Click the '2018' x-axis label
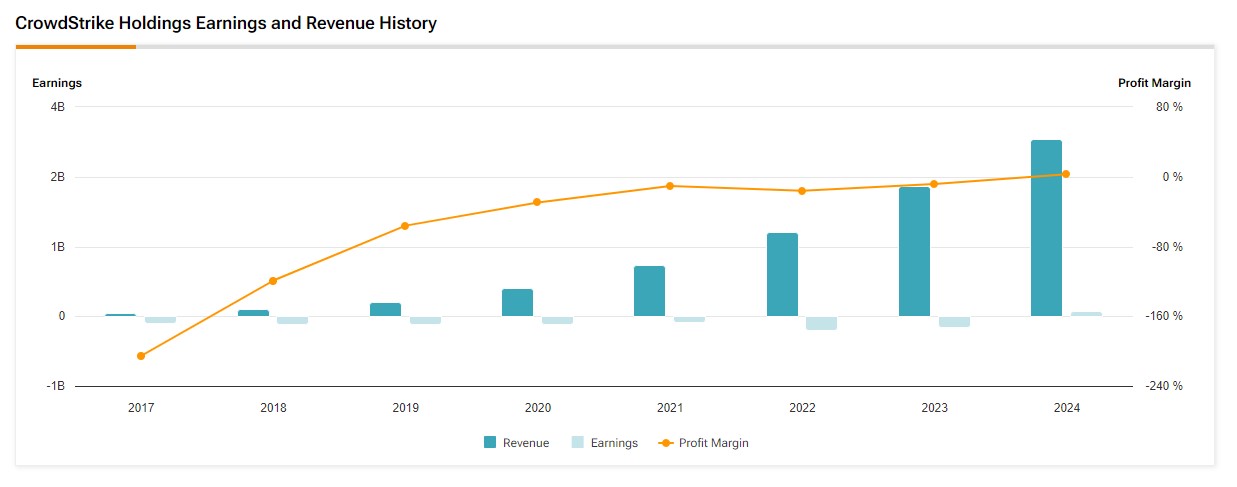1237x487 pixels. (x=273, y=408)
